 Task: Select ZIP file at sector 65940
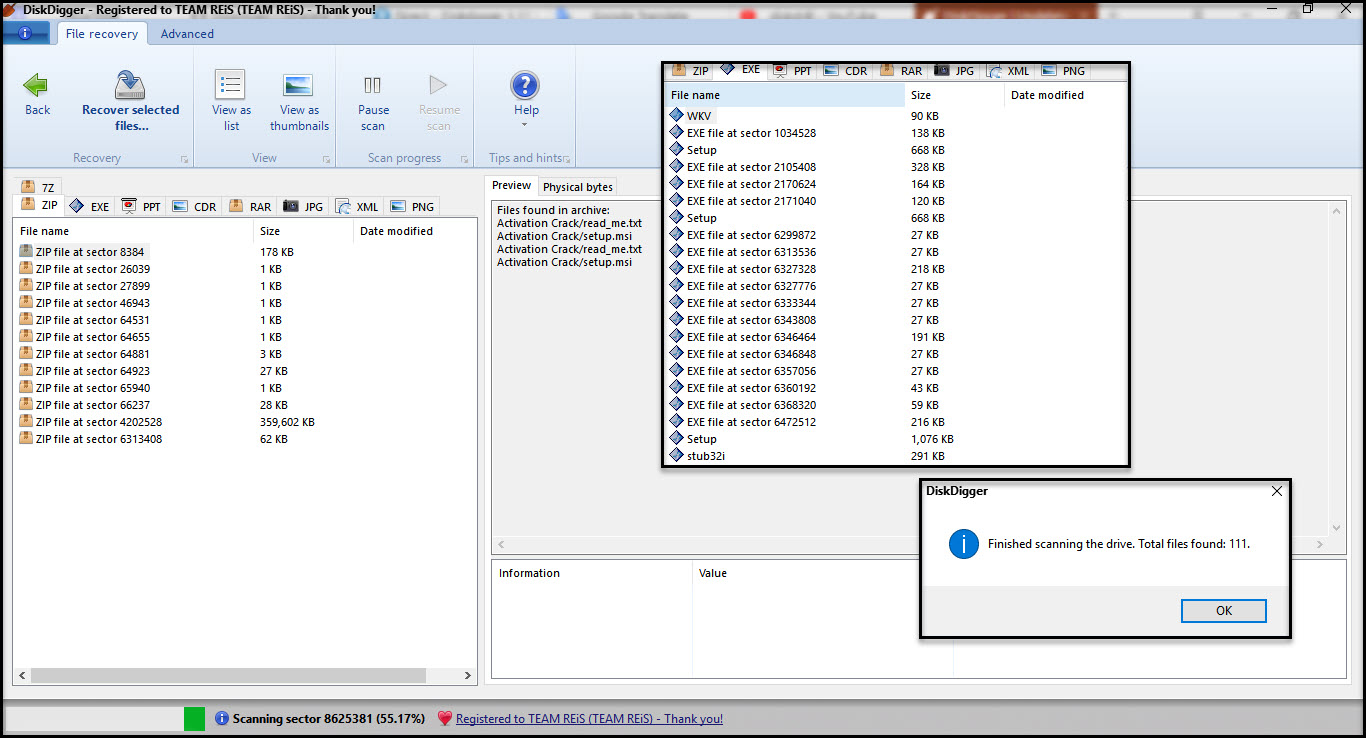(93, 388)
